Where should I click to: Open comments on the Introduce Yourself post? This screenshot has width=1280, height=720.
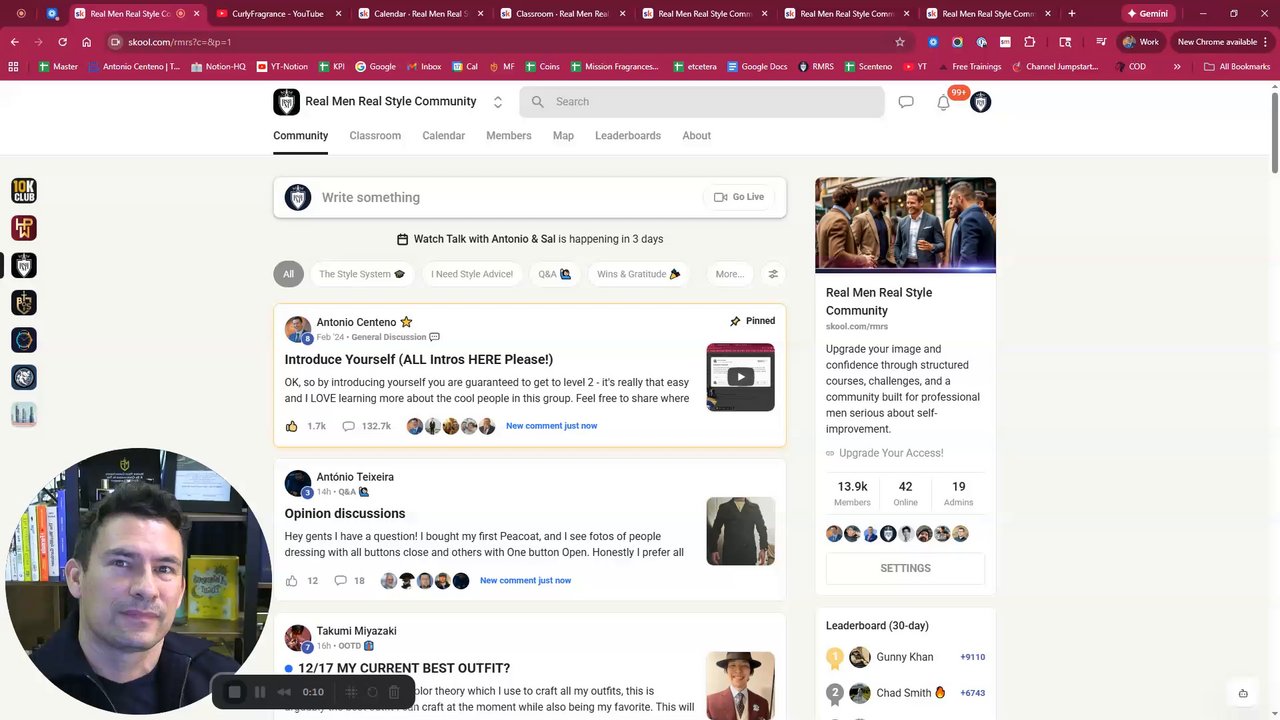click(366, 426)
